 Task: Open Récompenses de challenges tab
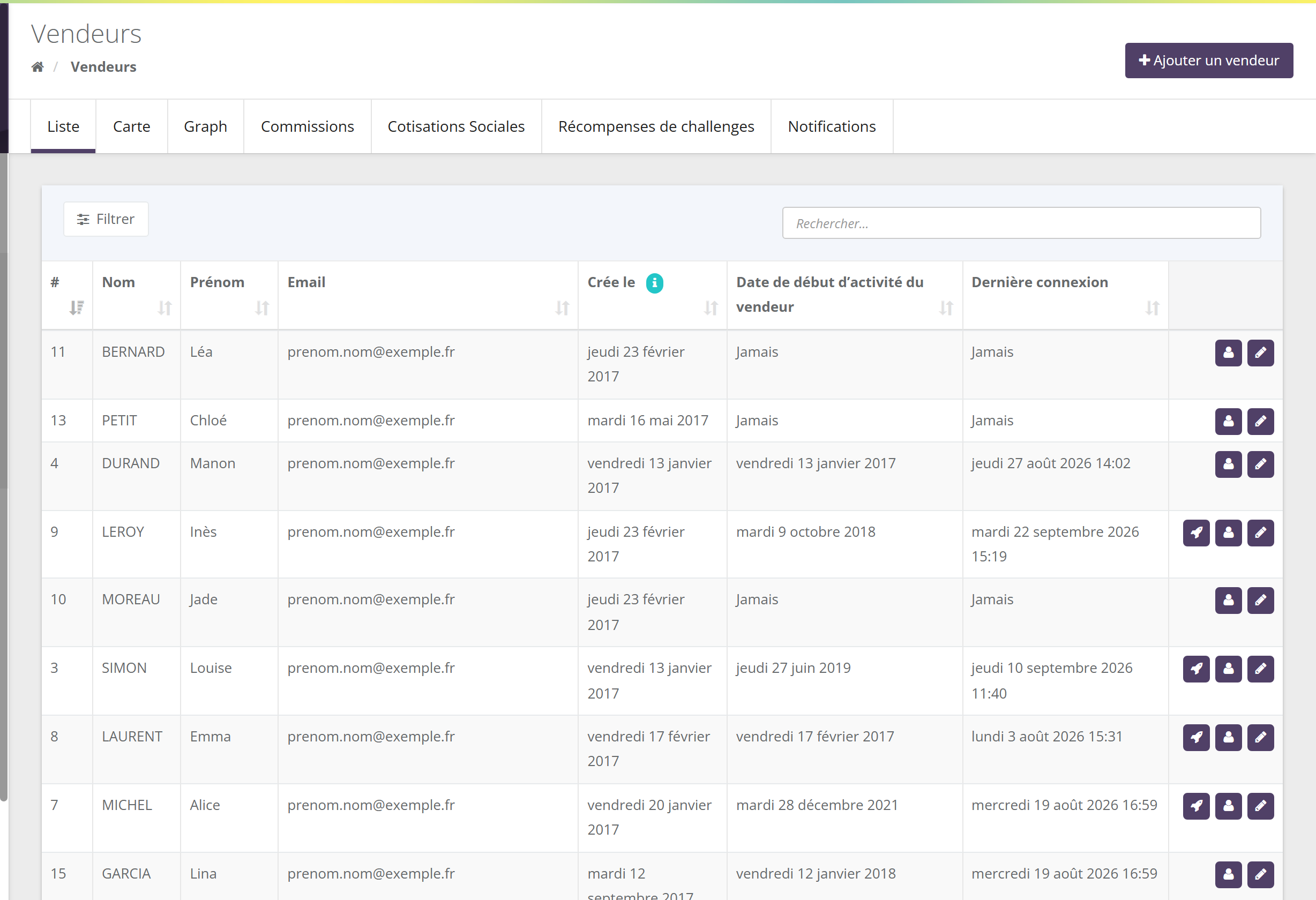click(656, 126)
